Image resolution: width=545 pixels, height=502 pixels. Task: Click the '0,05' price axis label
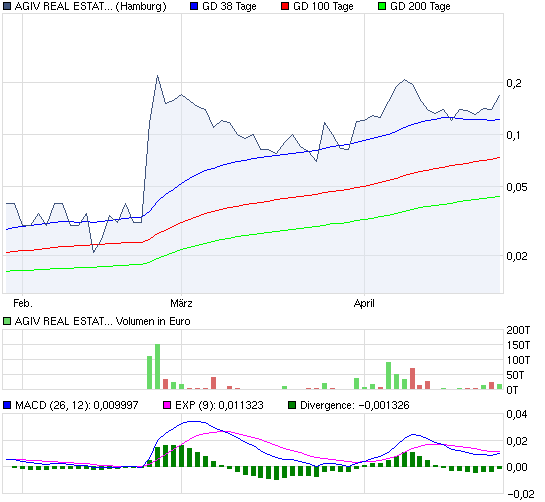pos(516,187)
